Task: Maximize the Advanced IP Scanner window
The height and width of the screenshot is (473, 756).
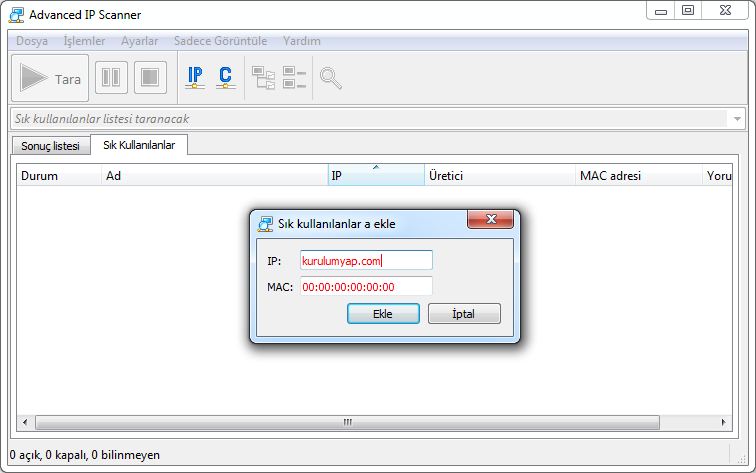Action: 688,11
